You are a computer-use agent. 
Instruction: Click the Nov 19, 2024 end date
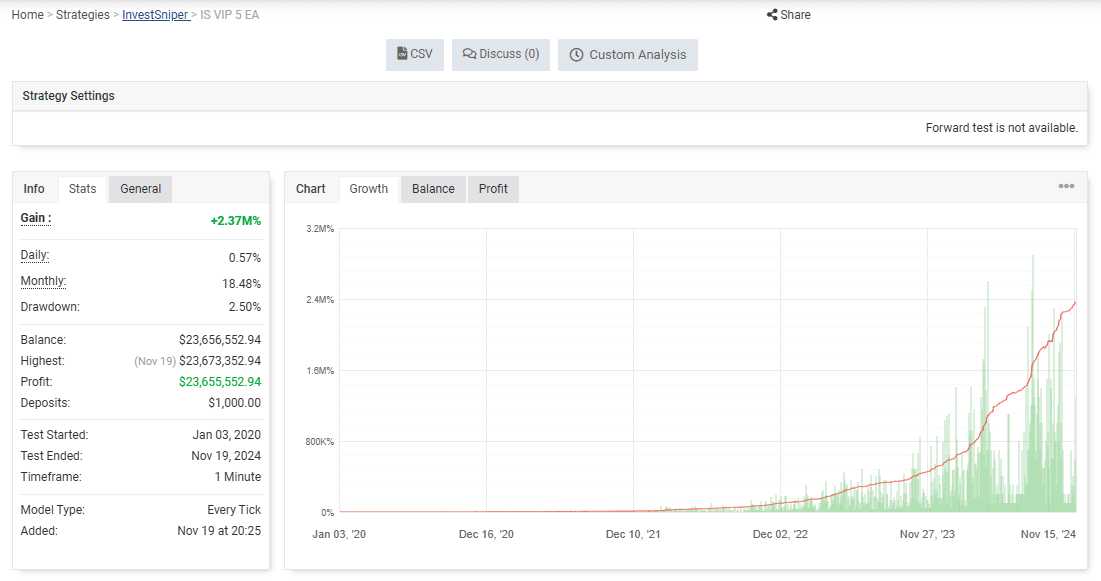pyautogui.click(x=226, y=456)
